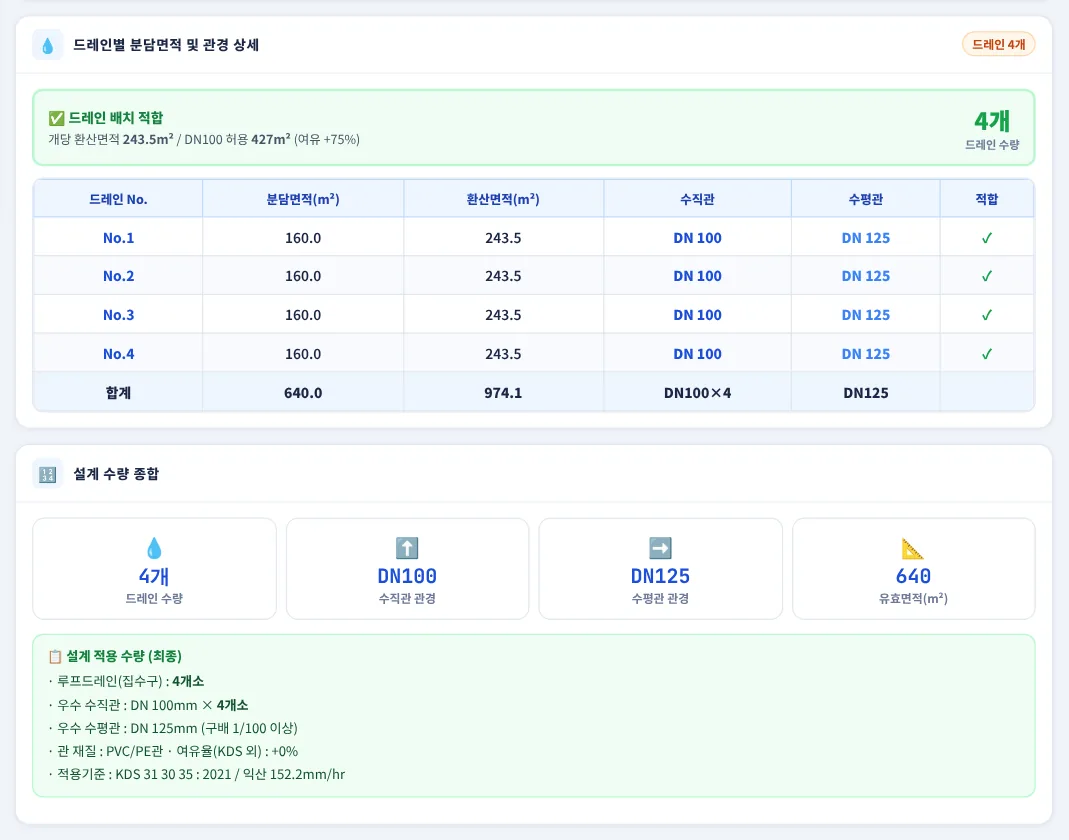The width and height of the screenshot is (1069, 840).
Task: Select the No.3 drain label
Action: click(119, 315)
